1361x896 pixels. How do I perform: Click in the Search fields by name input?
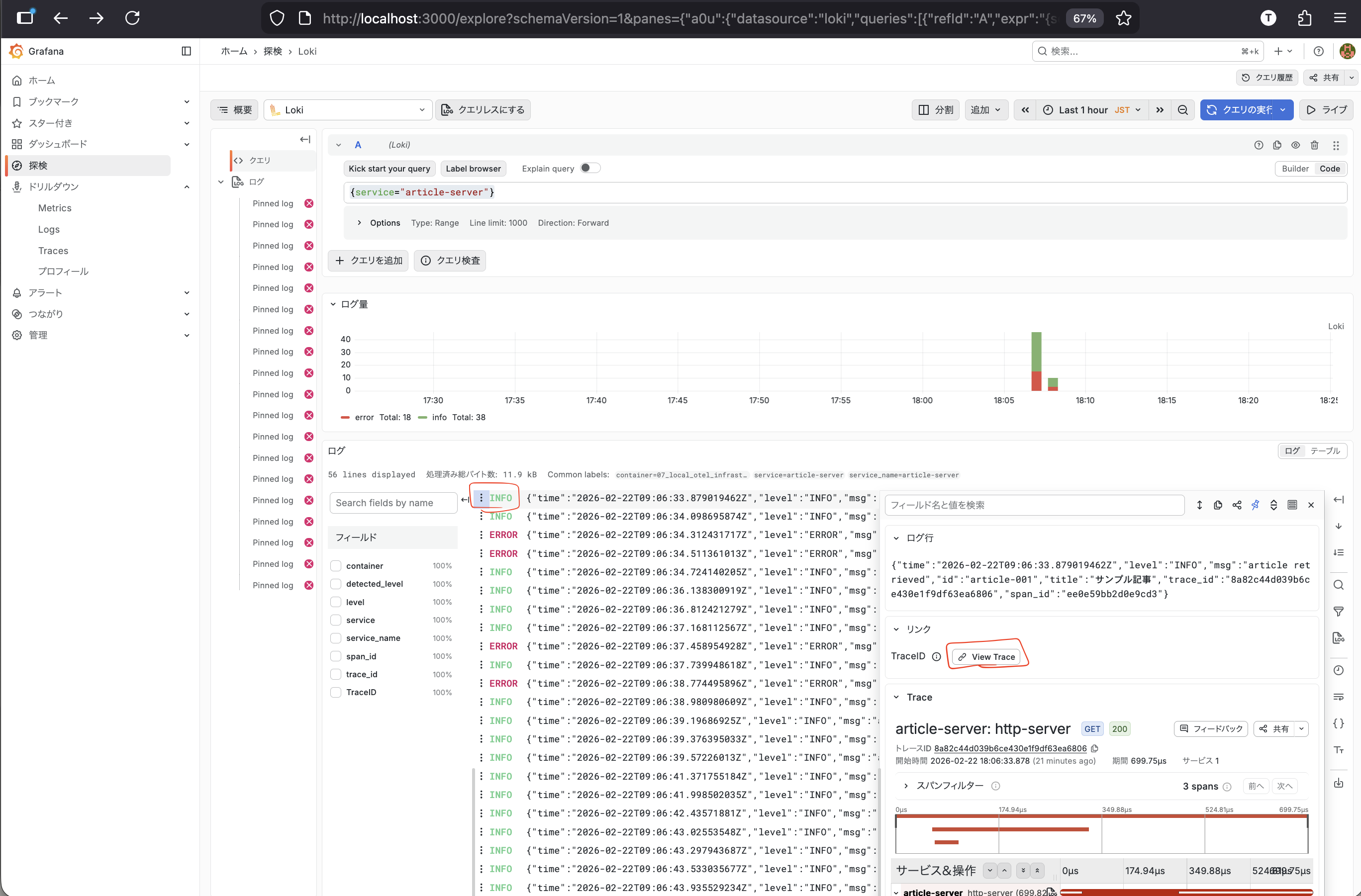pyautogui.click(x=393, y=503)
